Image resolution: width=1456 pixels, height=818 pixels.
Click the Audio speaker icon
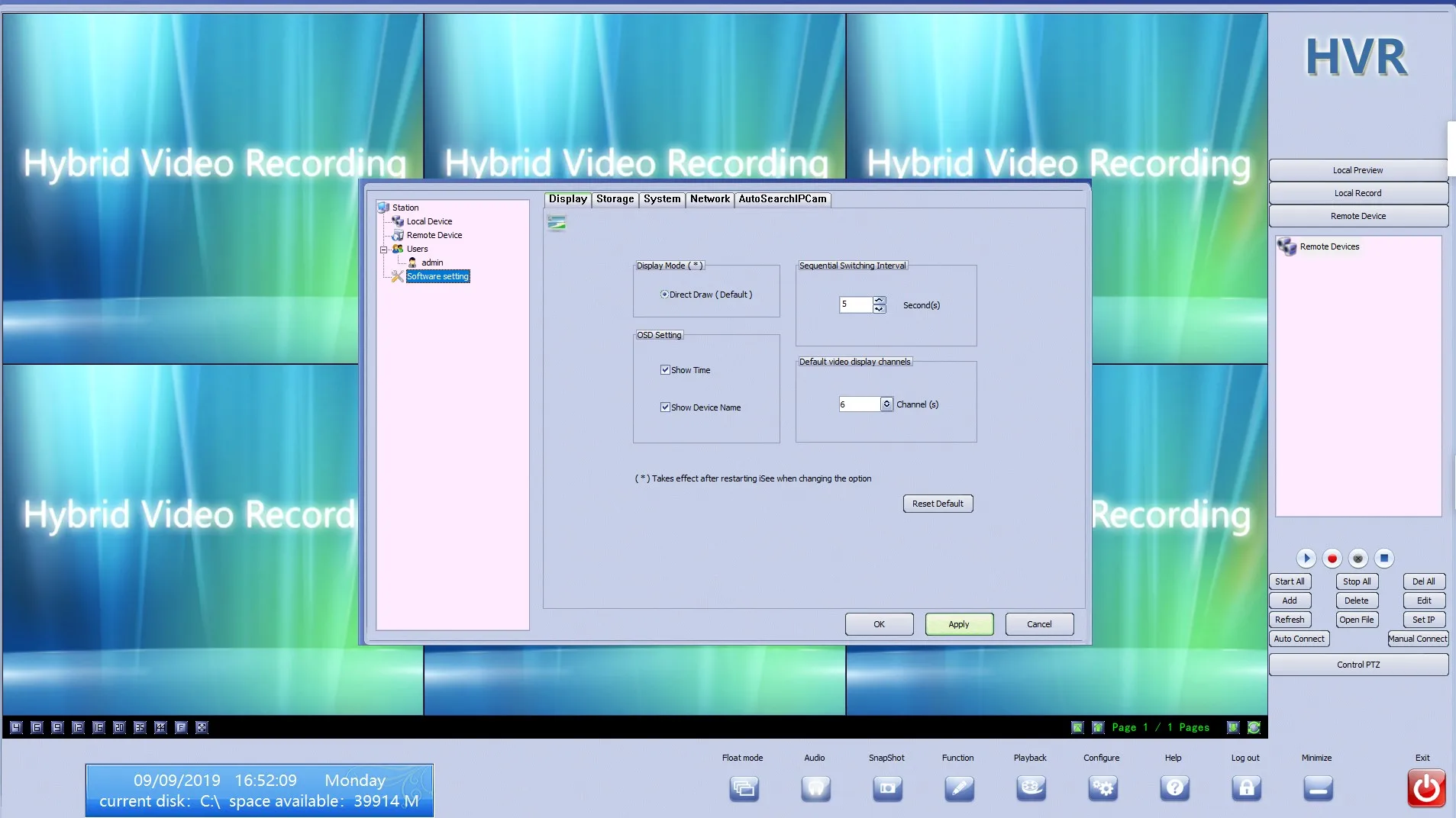pos(815,788)
